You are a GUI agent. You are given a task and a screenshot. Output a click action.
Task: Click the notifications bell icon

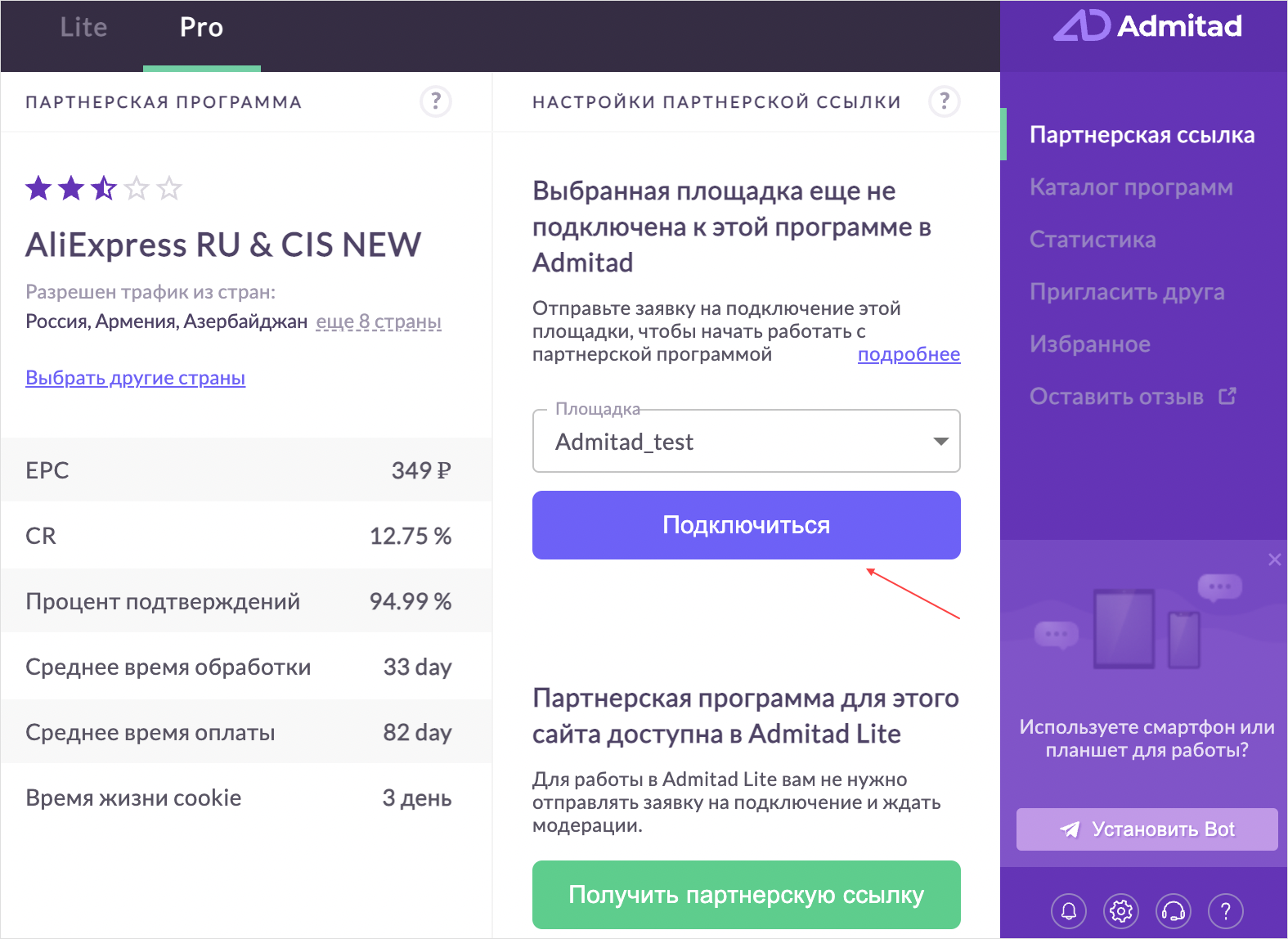1068,910
